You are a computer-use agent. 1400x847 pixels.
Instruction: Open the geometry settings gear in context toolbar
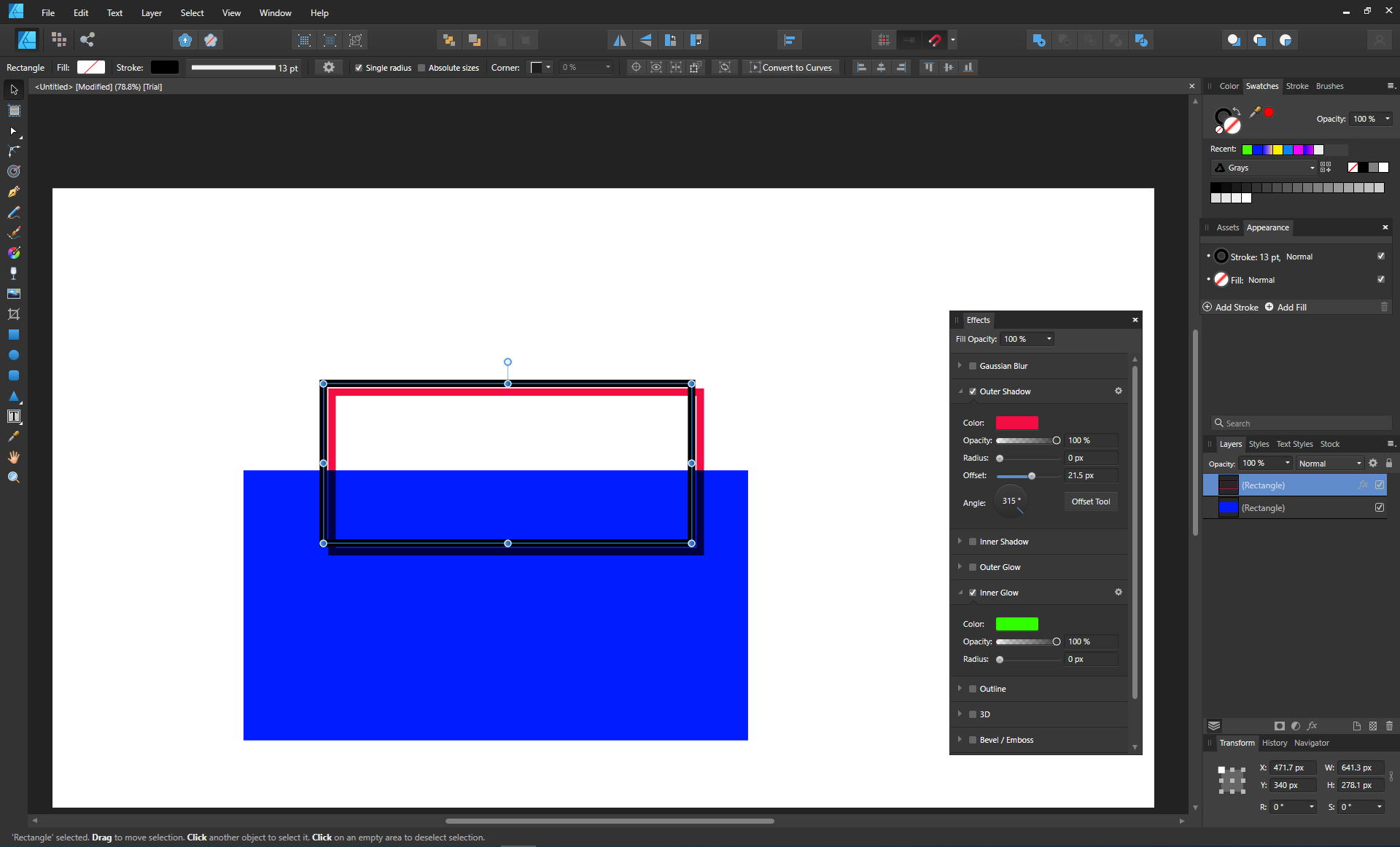329,67
